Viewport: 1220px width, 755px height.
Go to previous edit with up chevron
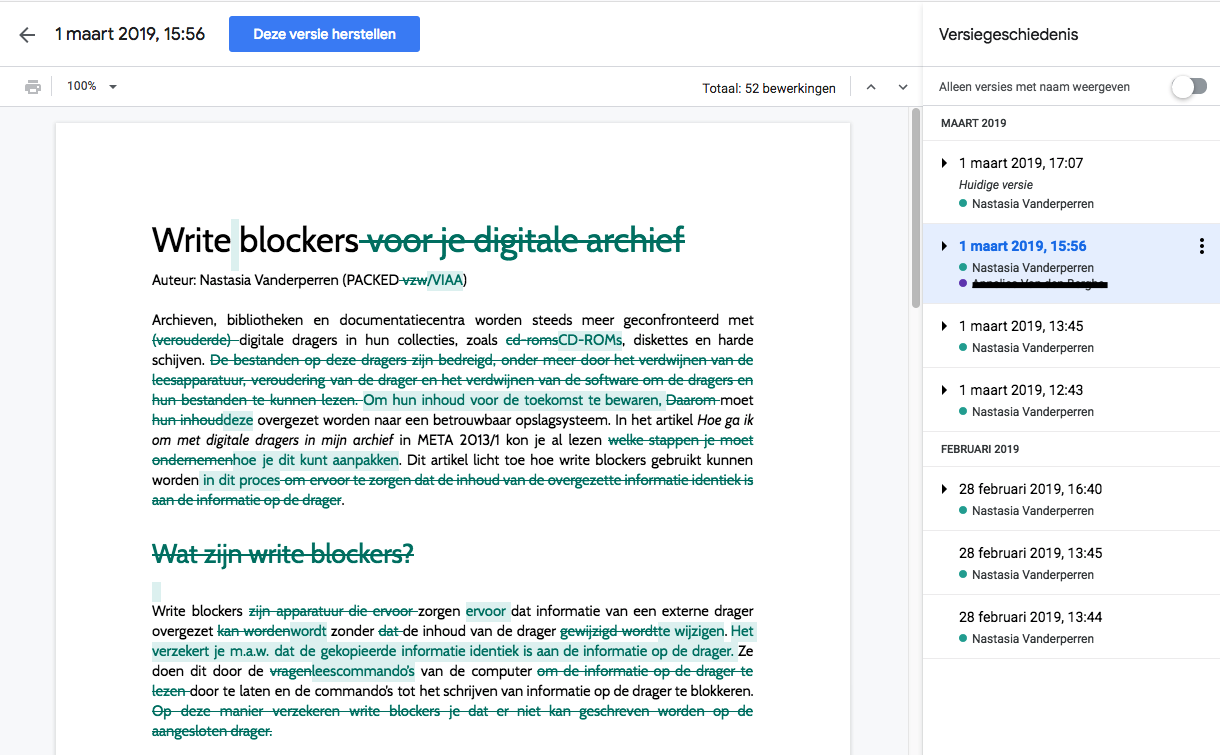tap(871, 88)
